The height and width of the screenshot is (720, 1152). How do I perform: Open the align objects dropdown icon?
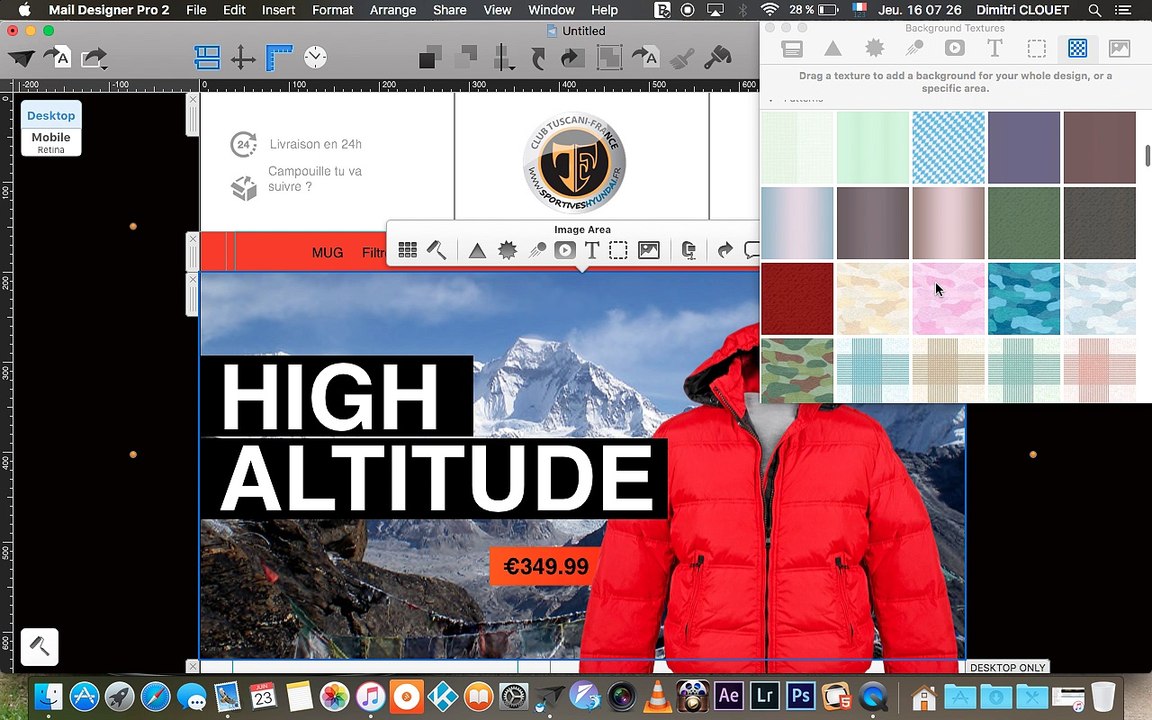click(503, 57)
